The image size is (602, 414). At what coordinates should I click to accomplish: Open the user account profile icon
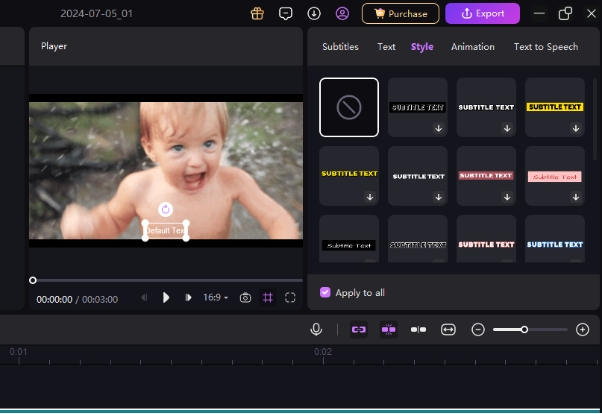click(x=342, y=14)
